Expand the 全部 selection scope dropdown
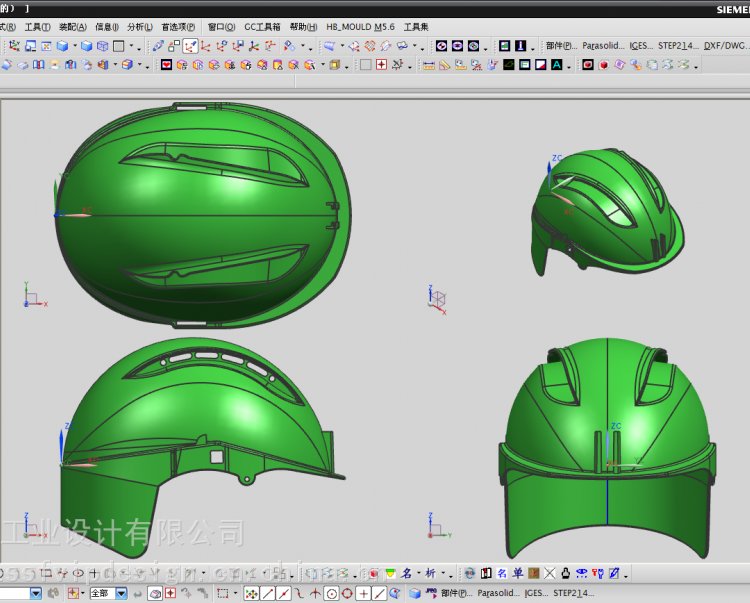This screenshot has height=603, width=750. coord(122,593)
